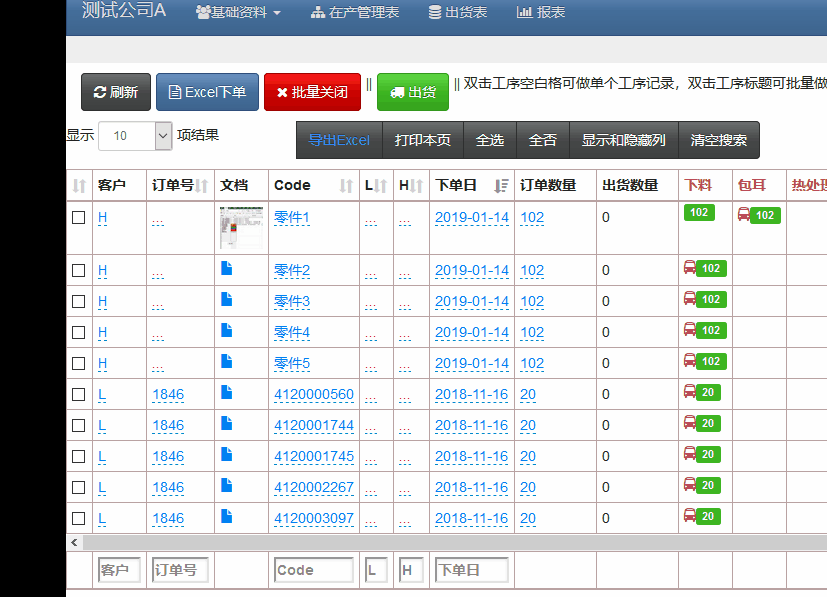827x597 pixels.
Task: Tick the checkbox for 4120000560 row
Action: point(79,394)
